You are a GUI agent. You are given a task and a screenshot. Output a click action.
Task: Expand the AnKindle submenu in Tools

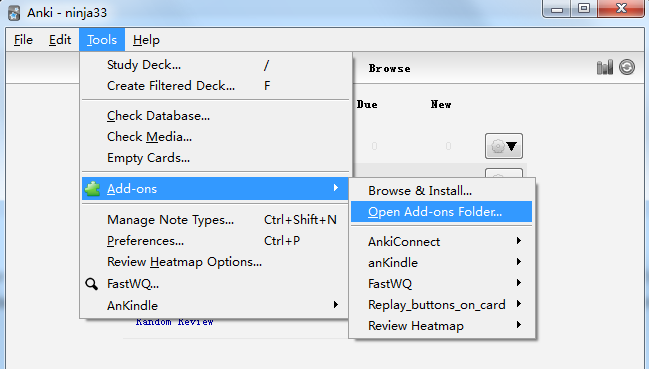tap(215, 306)
